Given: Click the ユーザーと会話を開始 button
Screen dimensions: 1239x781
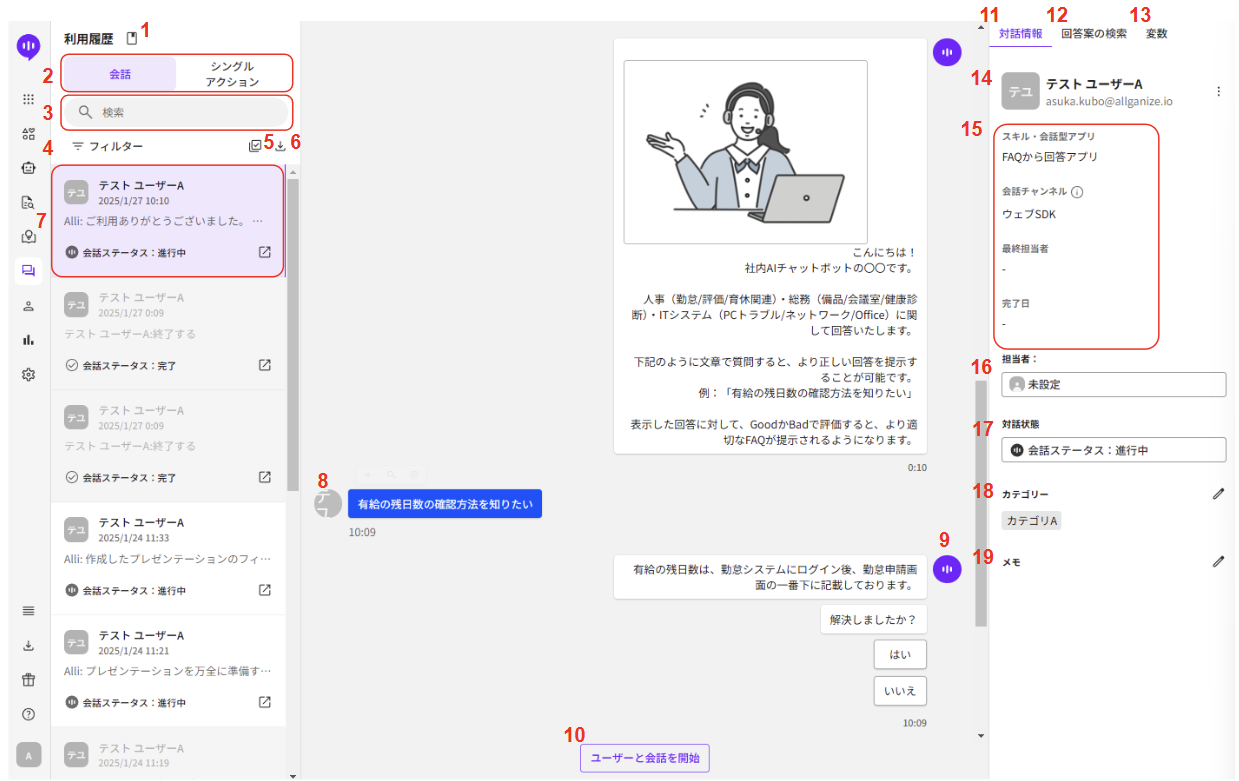Looking at the screenshot, I should click(x=645, y=758).
